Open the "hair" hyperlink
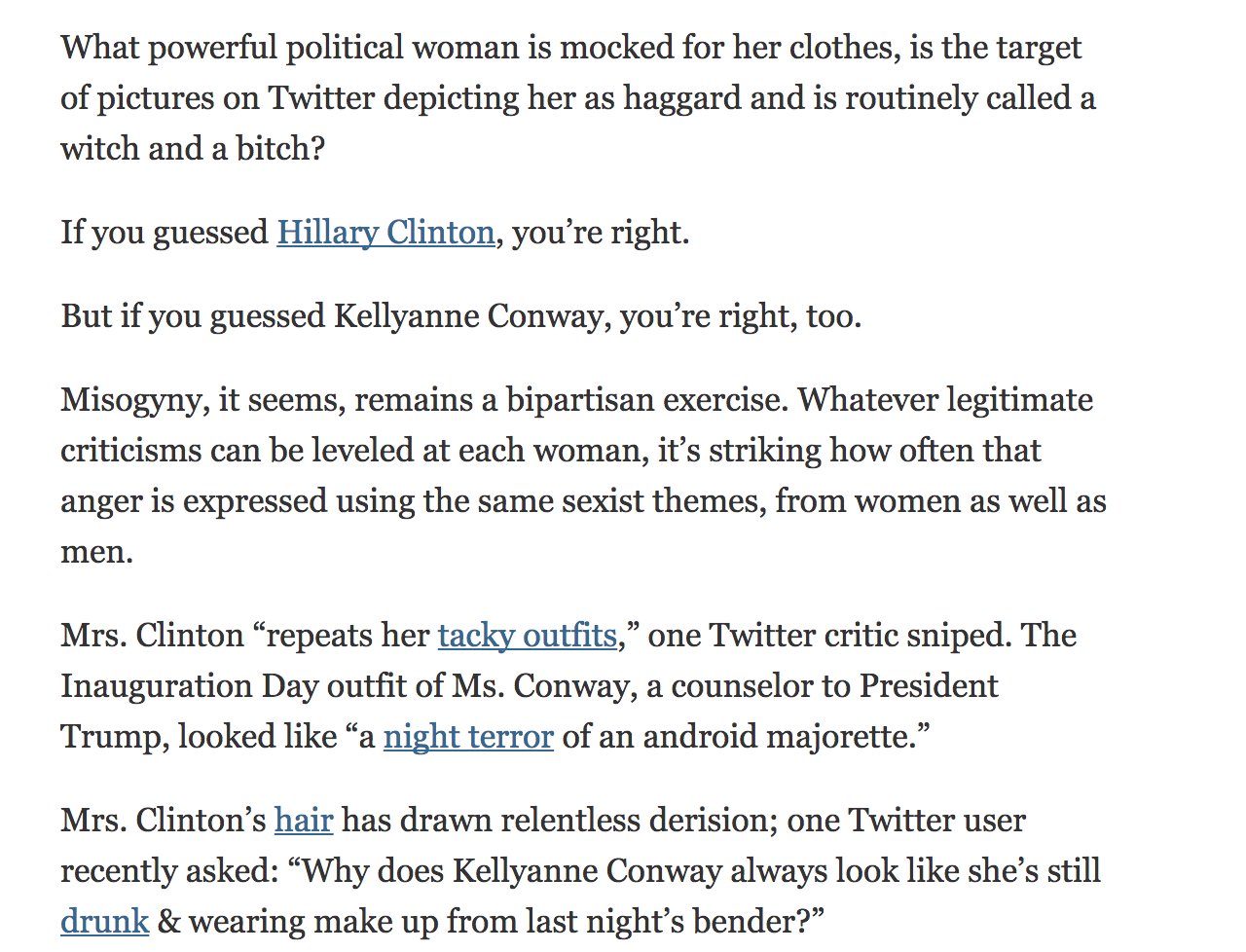Viewport: 1246px width, 952px height. pos(304,821)
